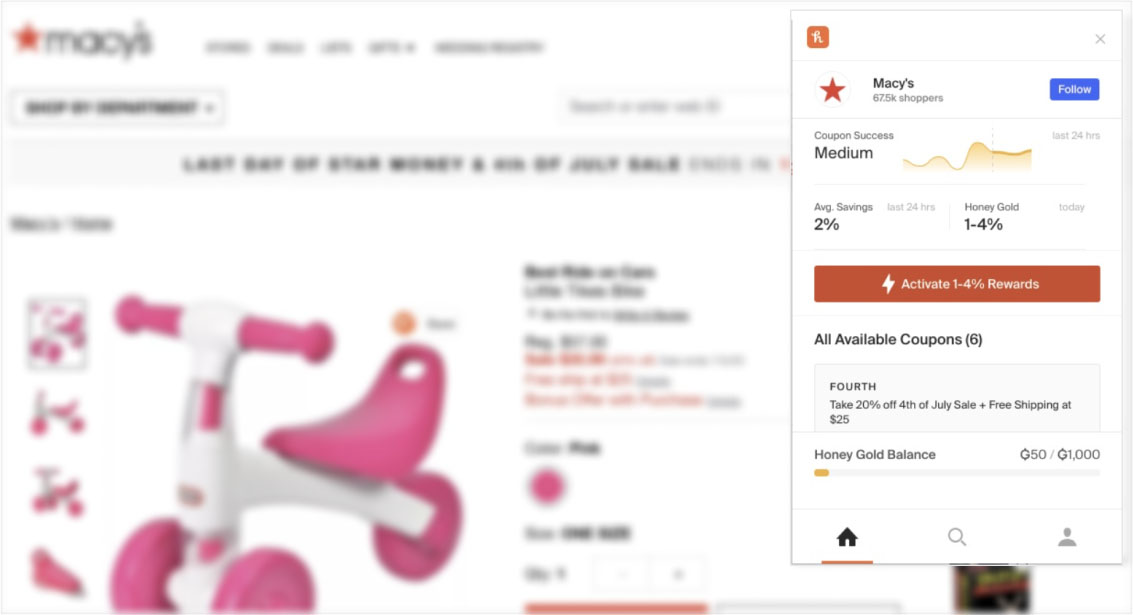Click the website search input field
This screenshot has height=615, width=1133.
coord(676,107)
